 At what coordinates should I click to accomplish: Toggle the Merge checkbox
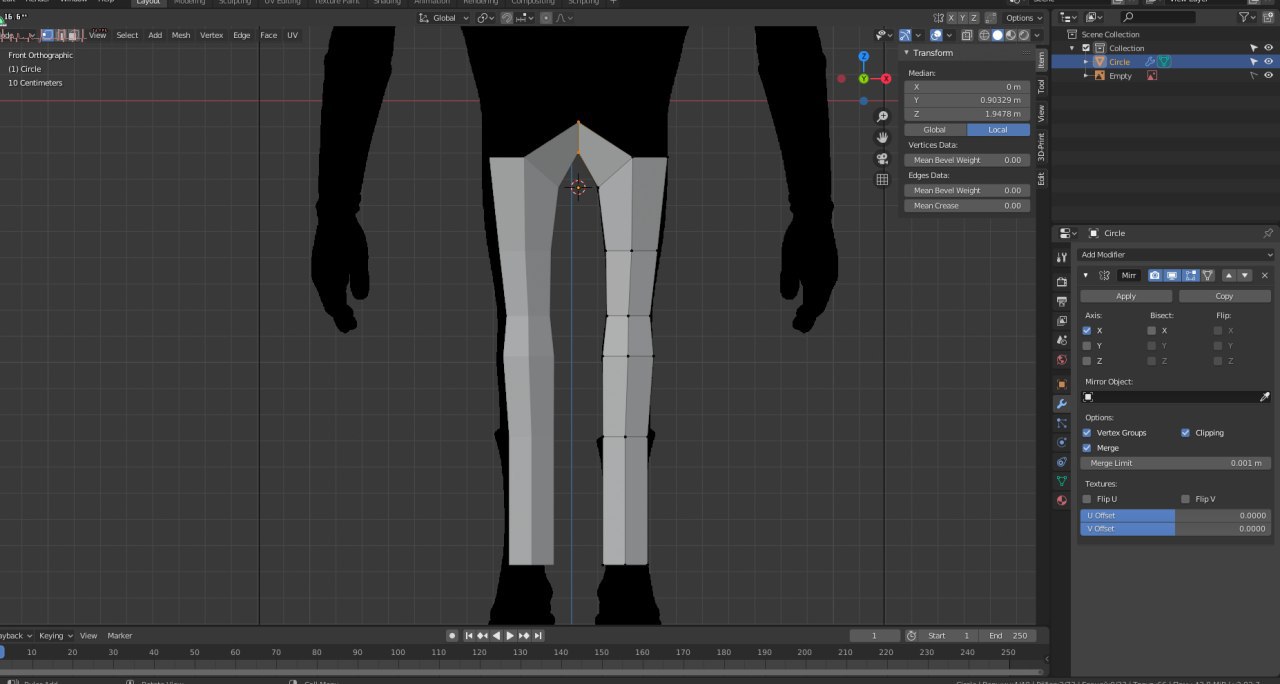(x=1087, y=448)
